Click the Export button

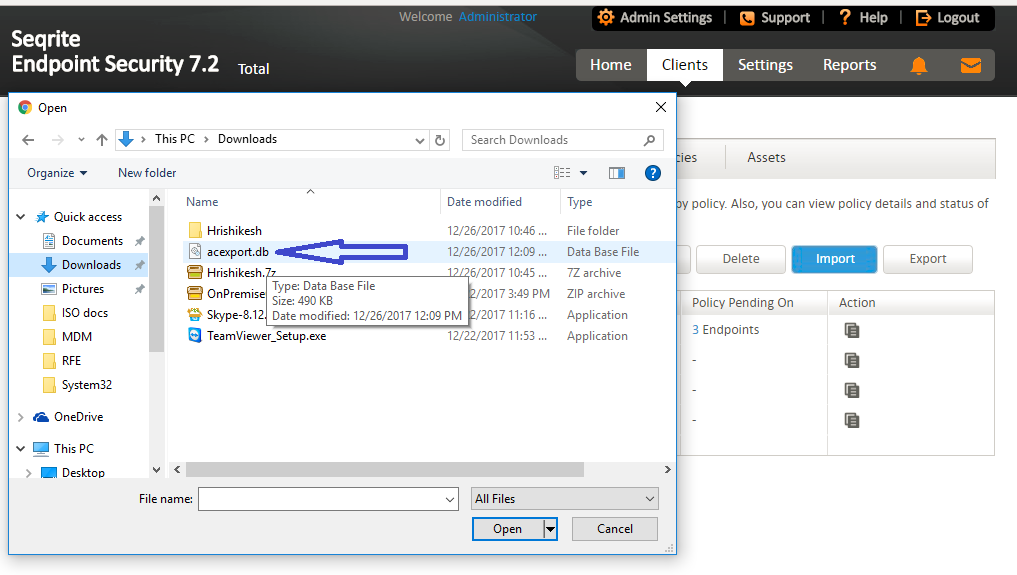pos(927,259)
